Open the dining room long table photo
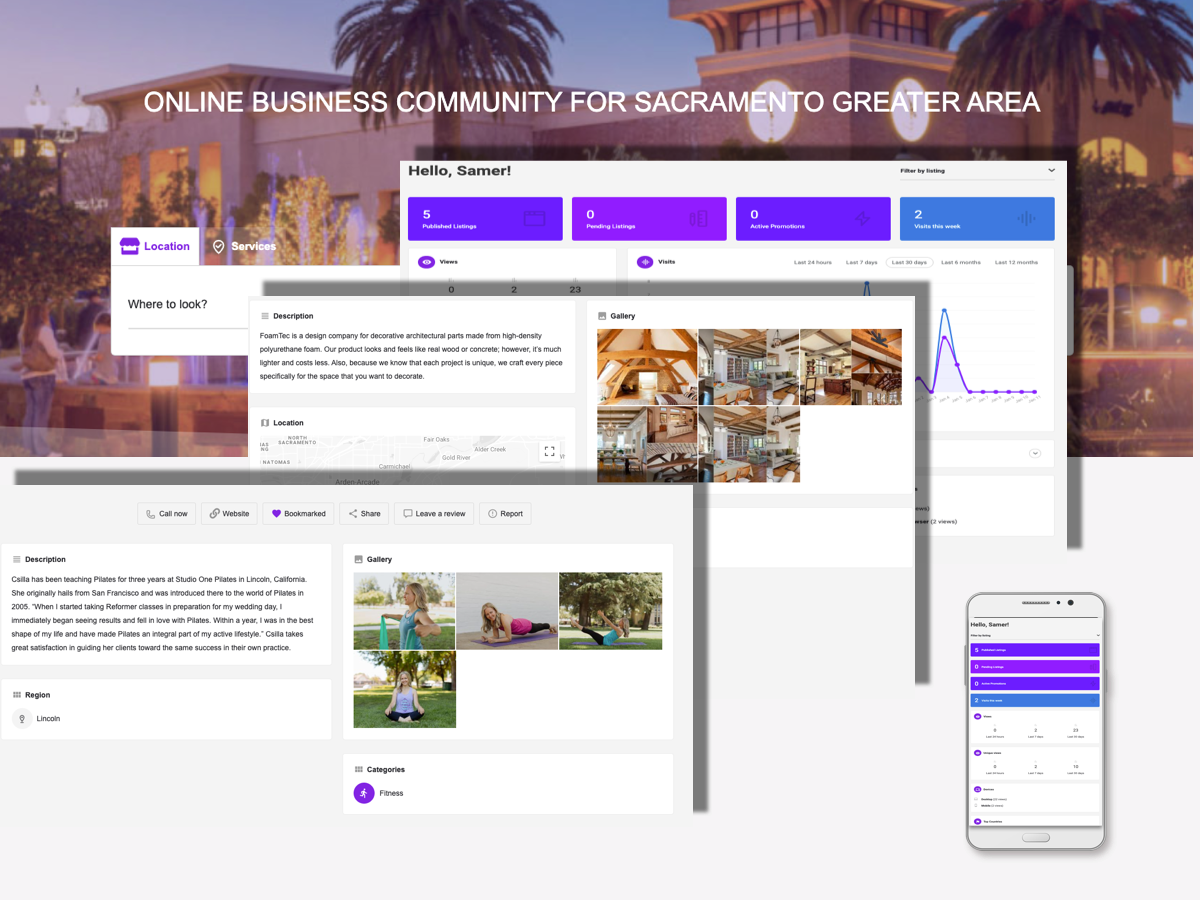1200x900 pixels. [647, 444]
